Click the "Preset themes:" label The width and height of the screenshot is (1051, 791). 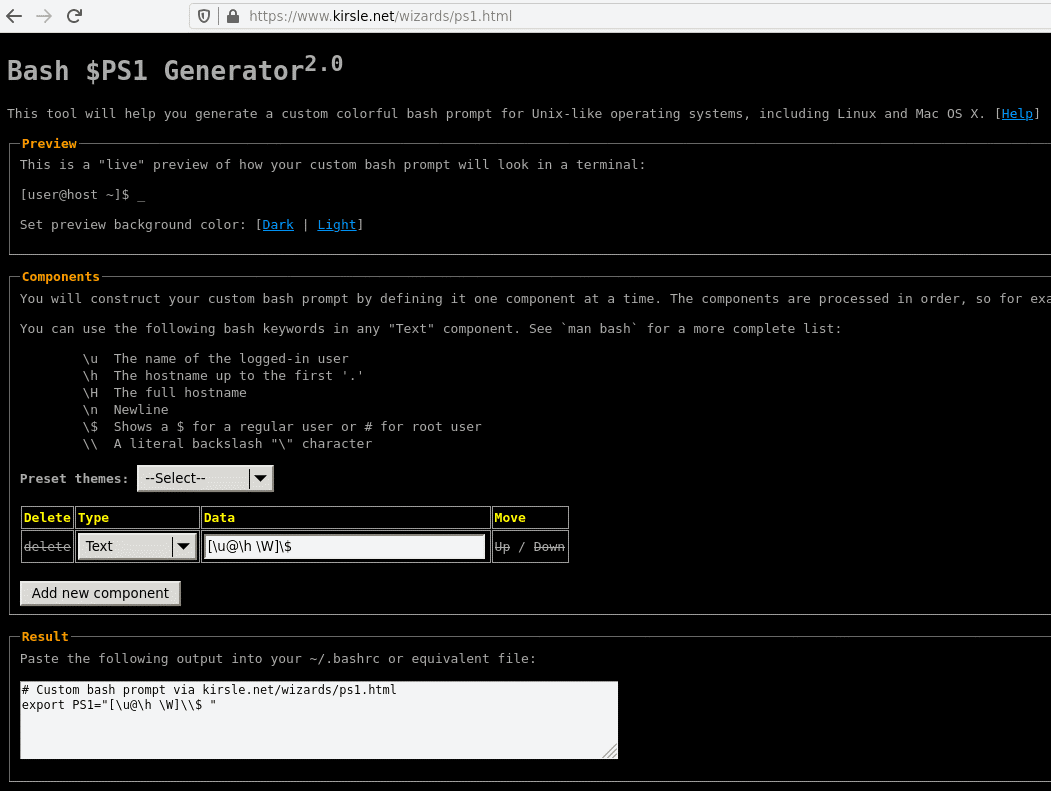(74, 479)
